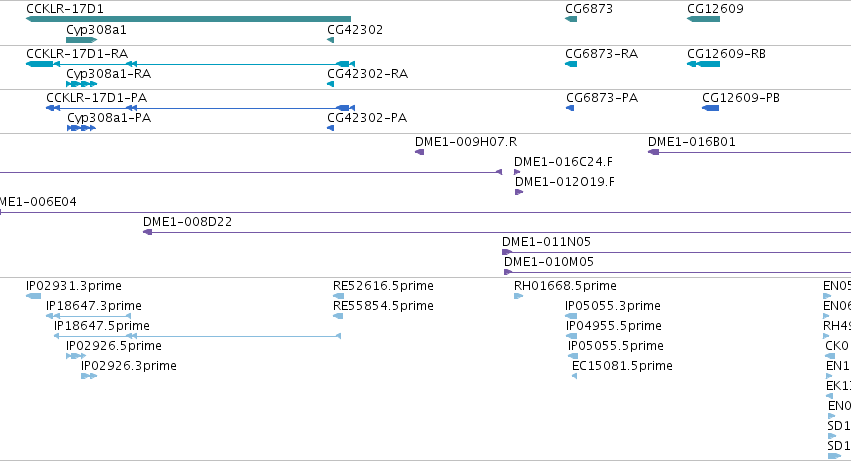
Task: Select the DME1-011N05 clone arrow
Action: (507, 252)
